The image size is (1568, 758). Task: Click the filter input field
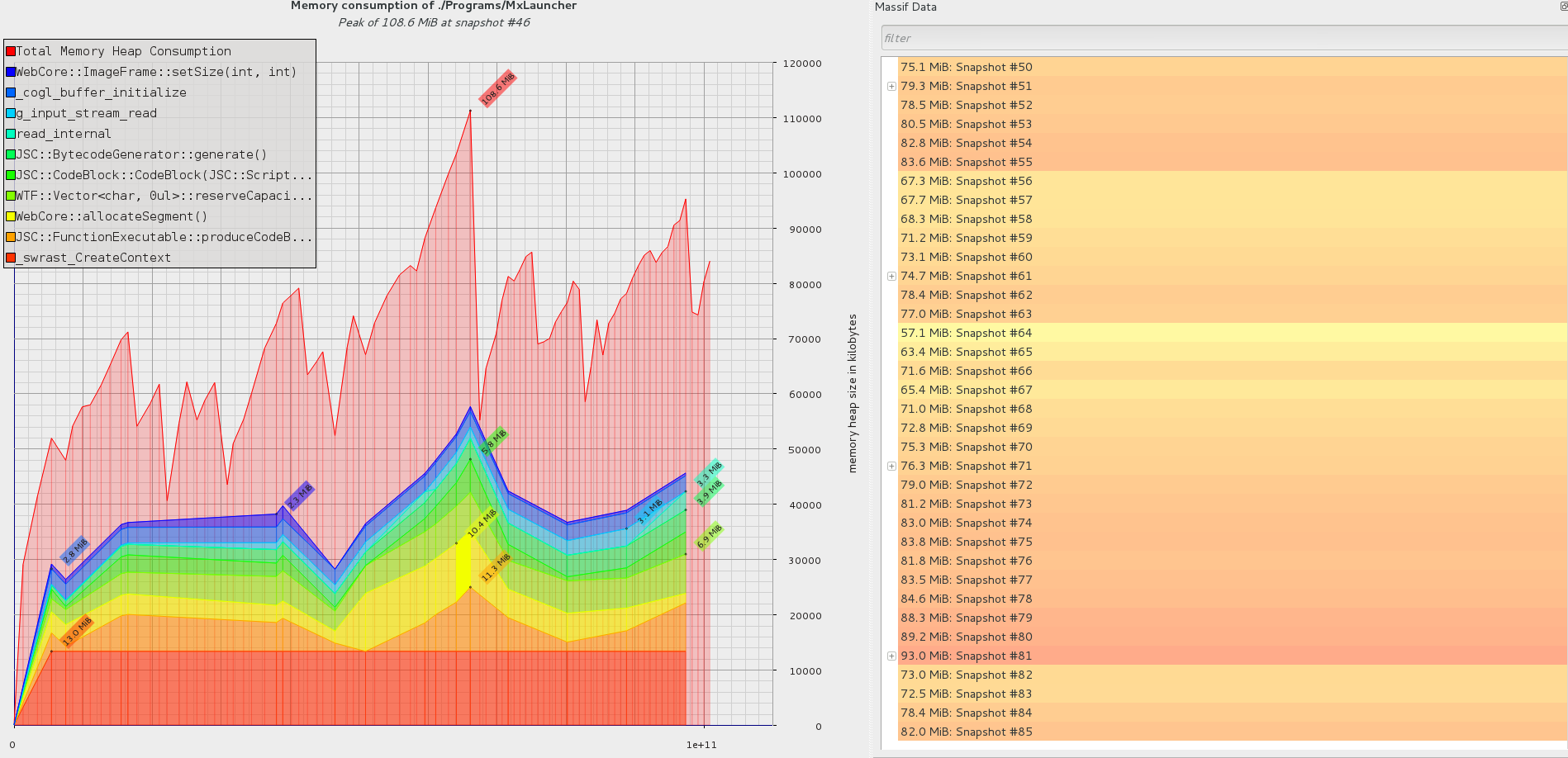pos(1223,38)
